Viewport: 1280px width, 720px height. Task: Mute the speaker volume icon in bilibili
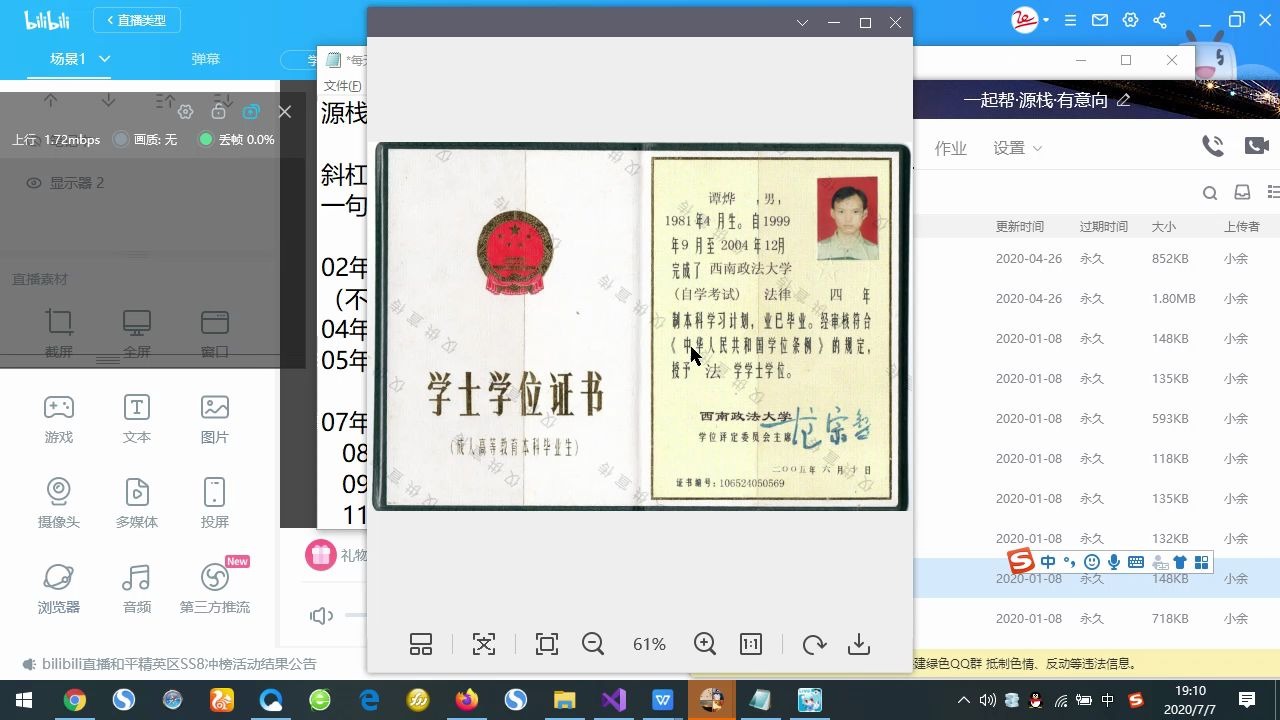321,616
